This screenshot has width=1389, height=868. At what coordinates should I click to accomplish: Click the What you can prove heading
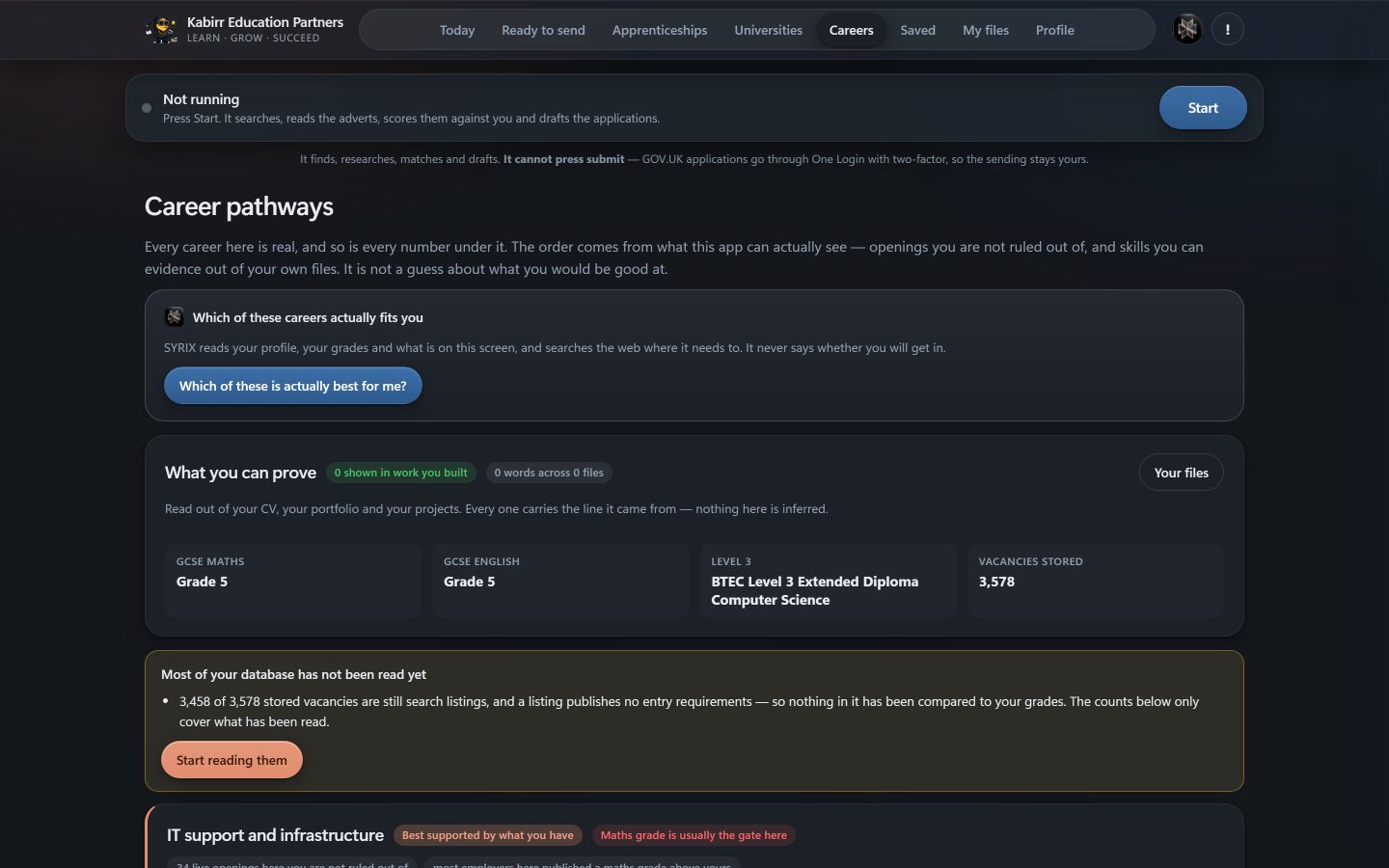click(240, 473)
